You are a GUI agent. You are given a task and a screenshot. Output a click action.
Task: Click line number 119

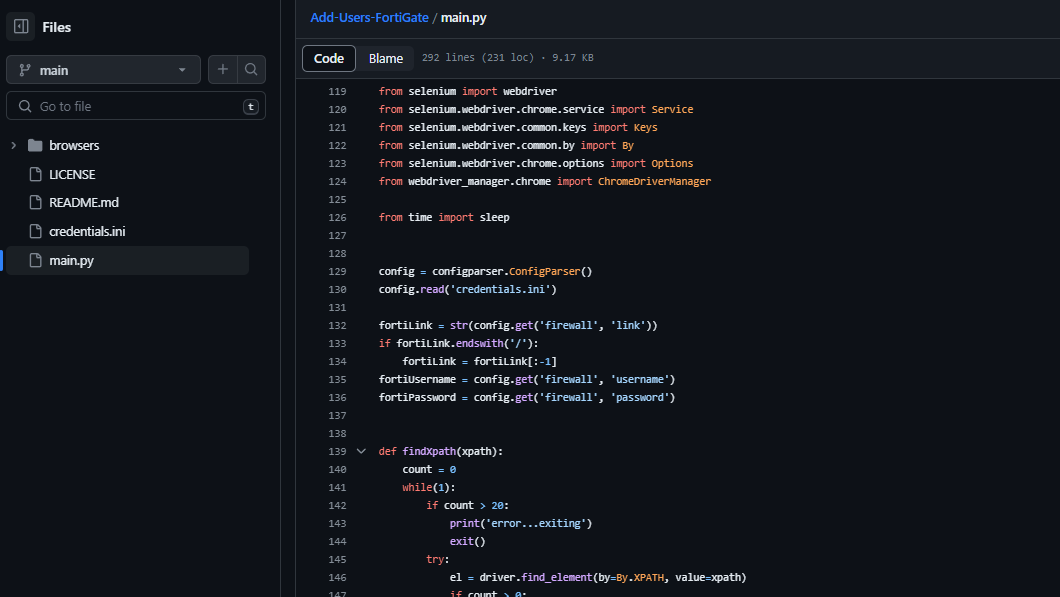pyautogui.click(x=337, y=91)
